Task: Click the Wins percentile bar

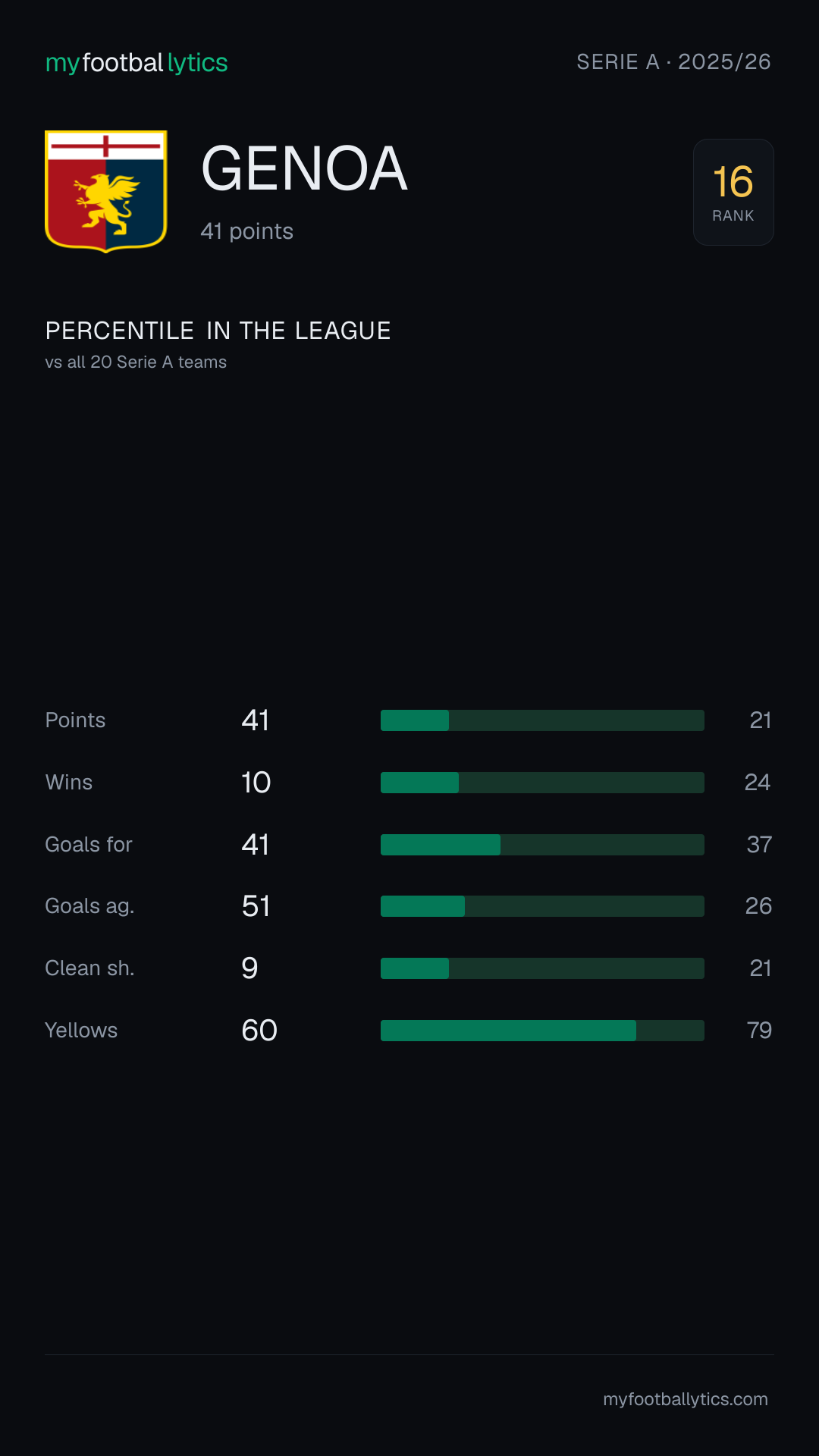Action: coord(542,783)
